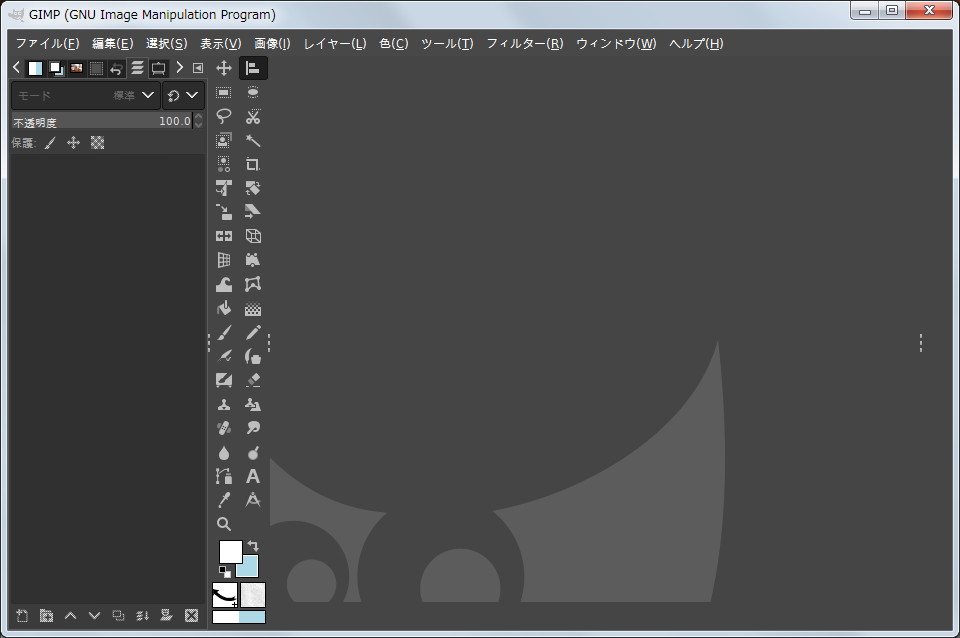The image size is (960, 638).
Task: Open the フィルター(R) menu
Action: pos(525,43)
